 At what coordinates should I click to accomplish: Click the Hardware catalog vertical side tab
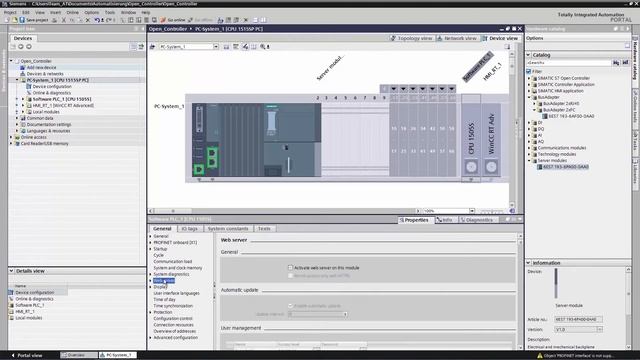point(636,61)
